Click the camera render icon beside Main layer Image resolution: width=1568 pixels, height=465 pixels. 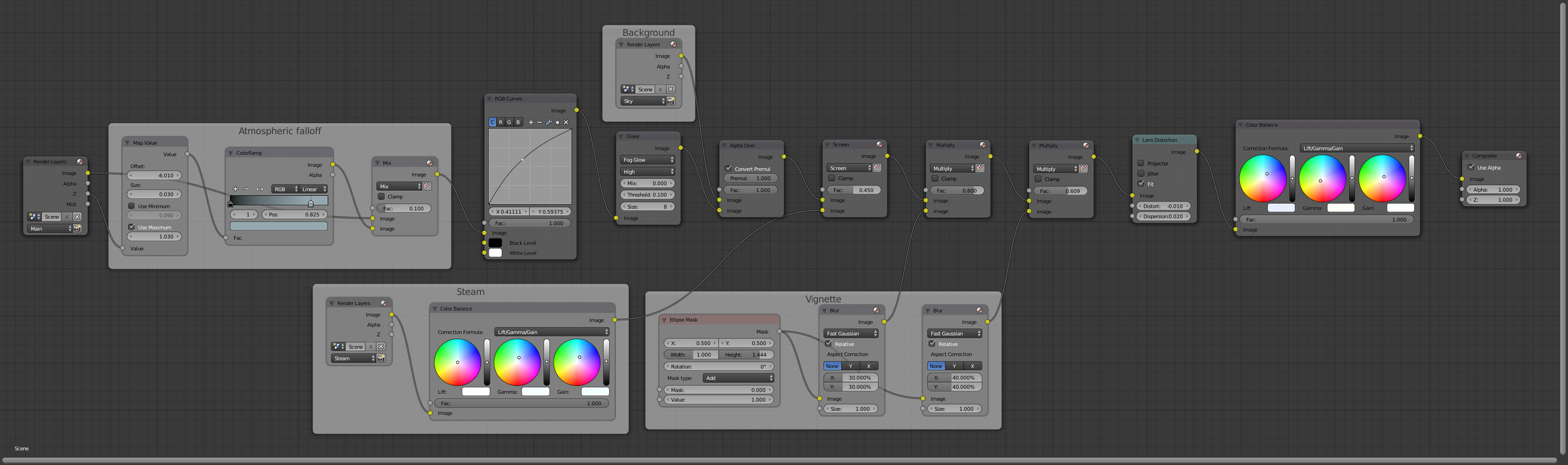[77, 228]
